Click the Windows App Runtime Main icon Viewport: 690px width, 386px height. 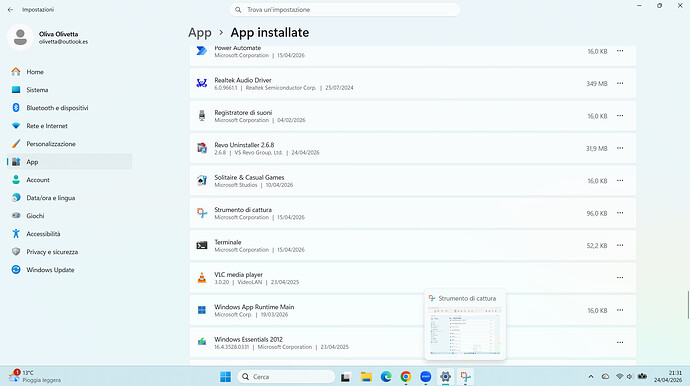(202, 310)
